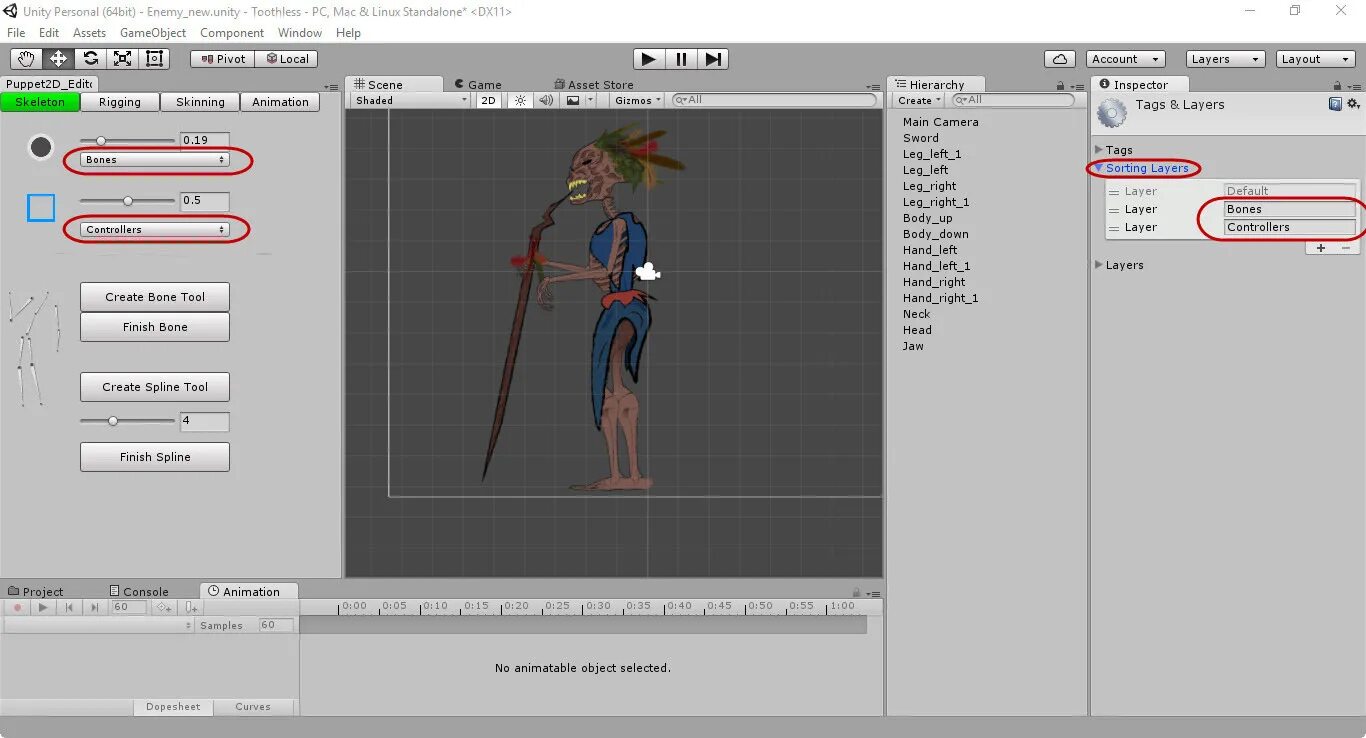The image size is (1366, 738).
Task: Click the Finish Spline button
Action: [x=155, y=457]
